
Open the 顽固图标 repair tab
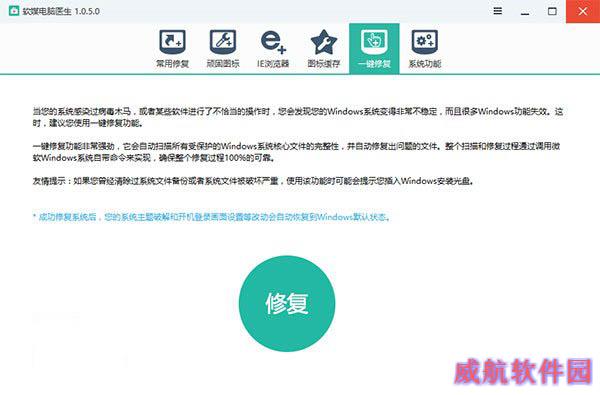[x=223, y=49]
